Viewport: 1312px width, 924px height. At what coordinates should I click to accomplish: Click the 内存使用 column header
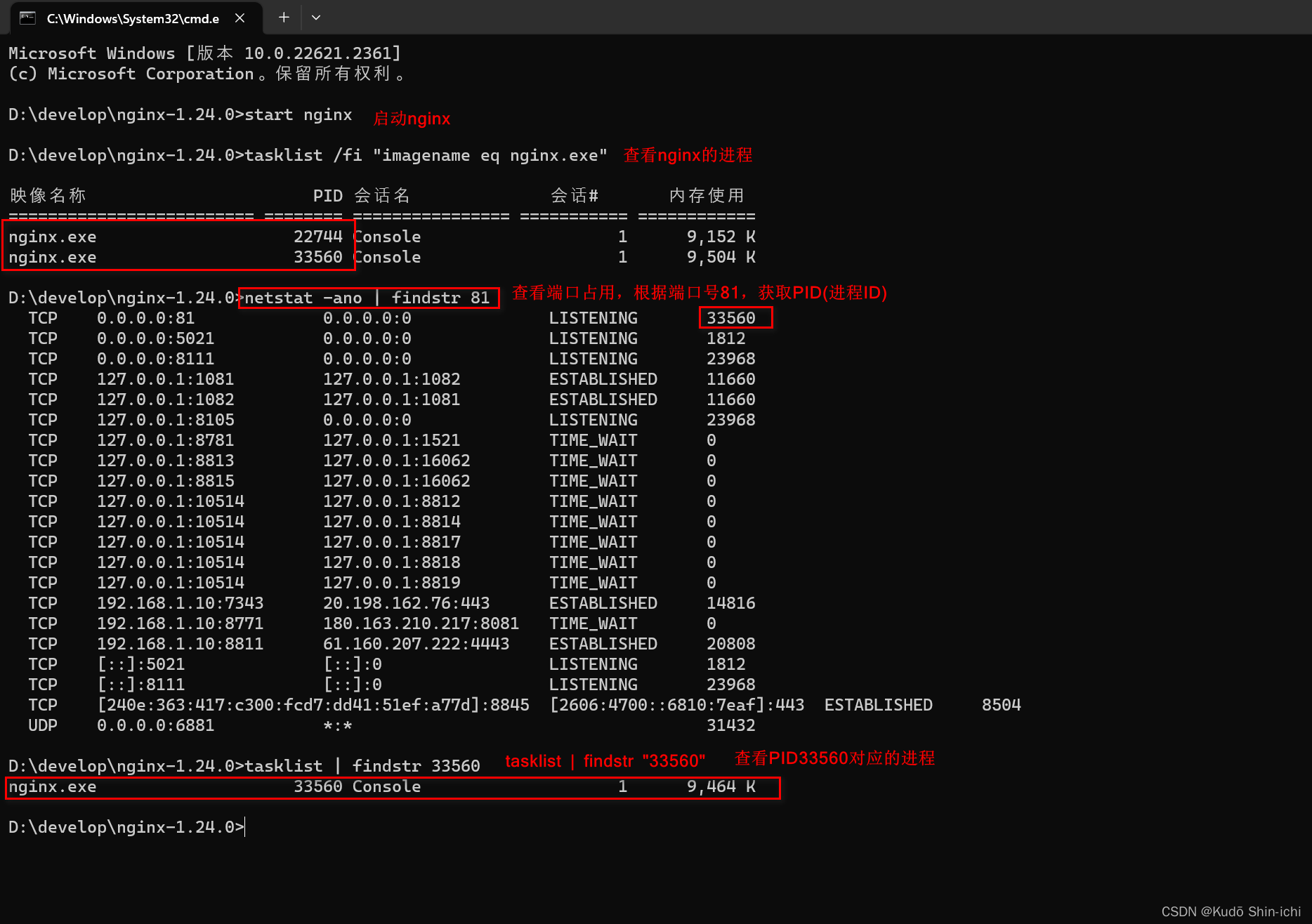[x=706, y=196]
